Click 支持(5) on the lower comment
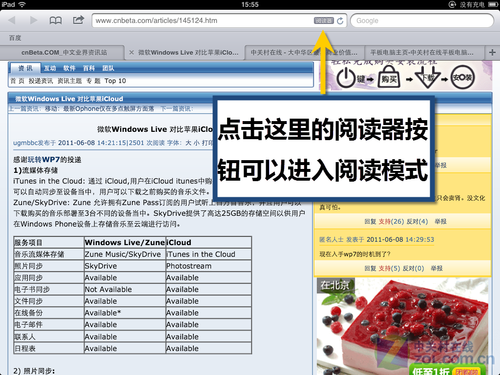 pyautogui.click(x=389, y=268)
